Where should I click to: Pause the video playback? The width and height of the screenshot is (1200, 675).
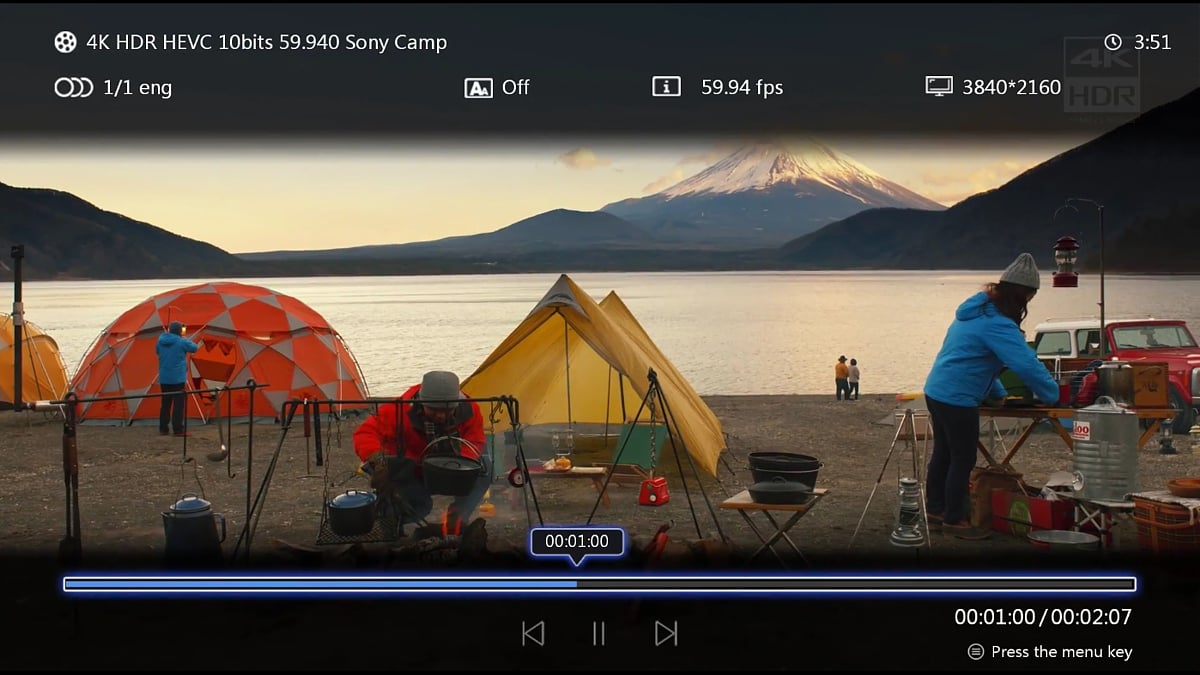point(598,633)
